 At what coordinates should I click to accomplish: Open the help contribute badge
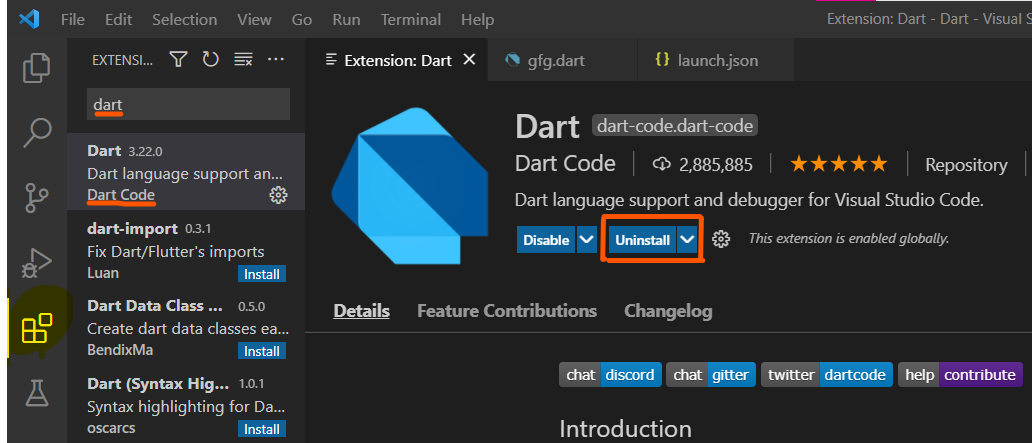click(960, 375)
